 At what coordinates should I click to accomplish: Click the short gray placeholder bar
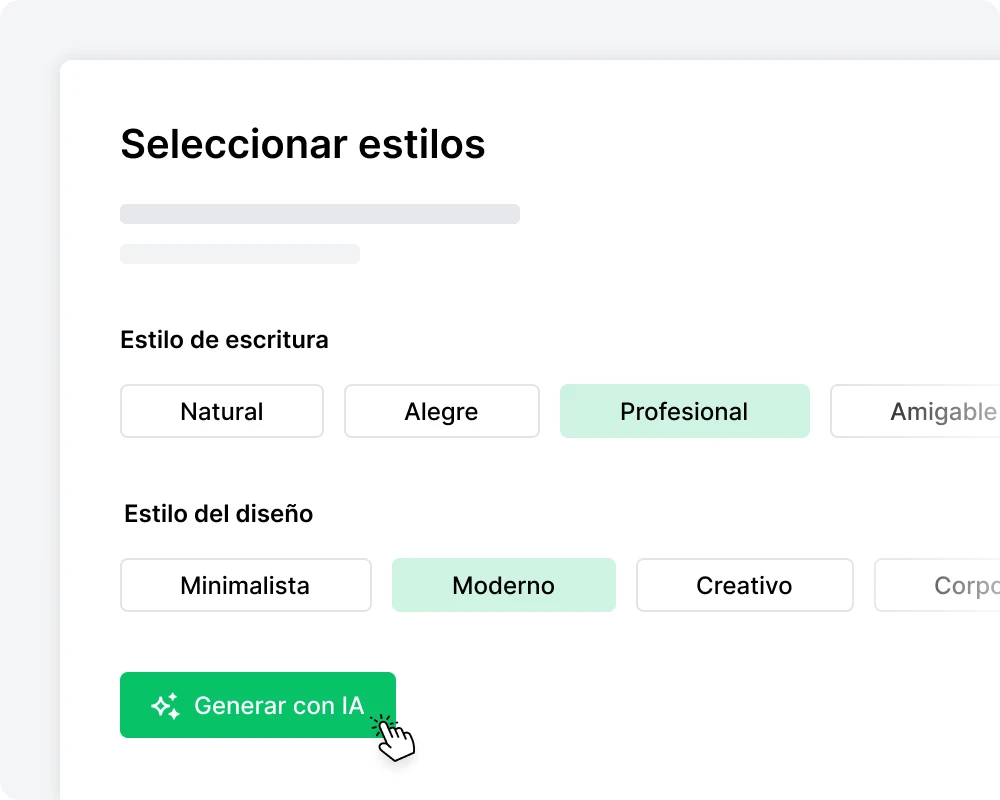point(240,254)
